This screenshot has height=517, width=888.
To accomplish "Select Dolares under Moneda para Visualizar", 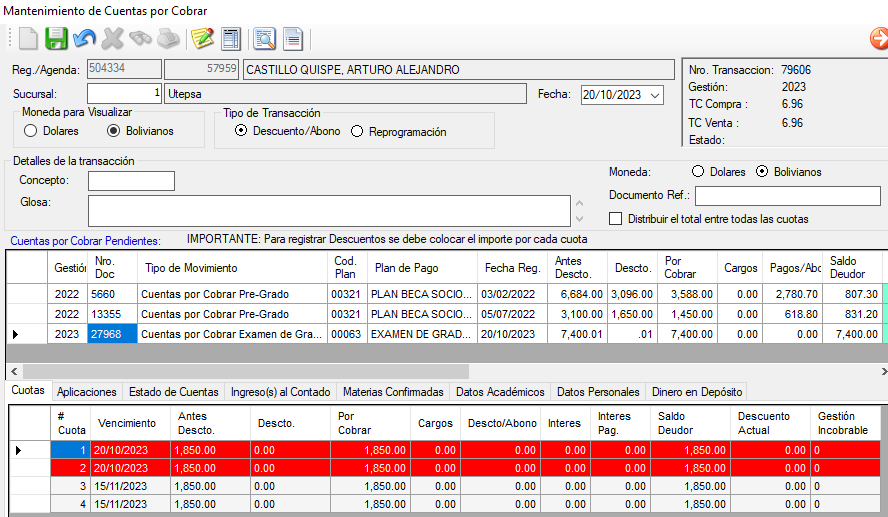I will pos(30,131).
